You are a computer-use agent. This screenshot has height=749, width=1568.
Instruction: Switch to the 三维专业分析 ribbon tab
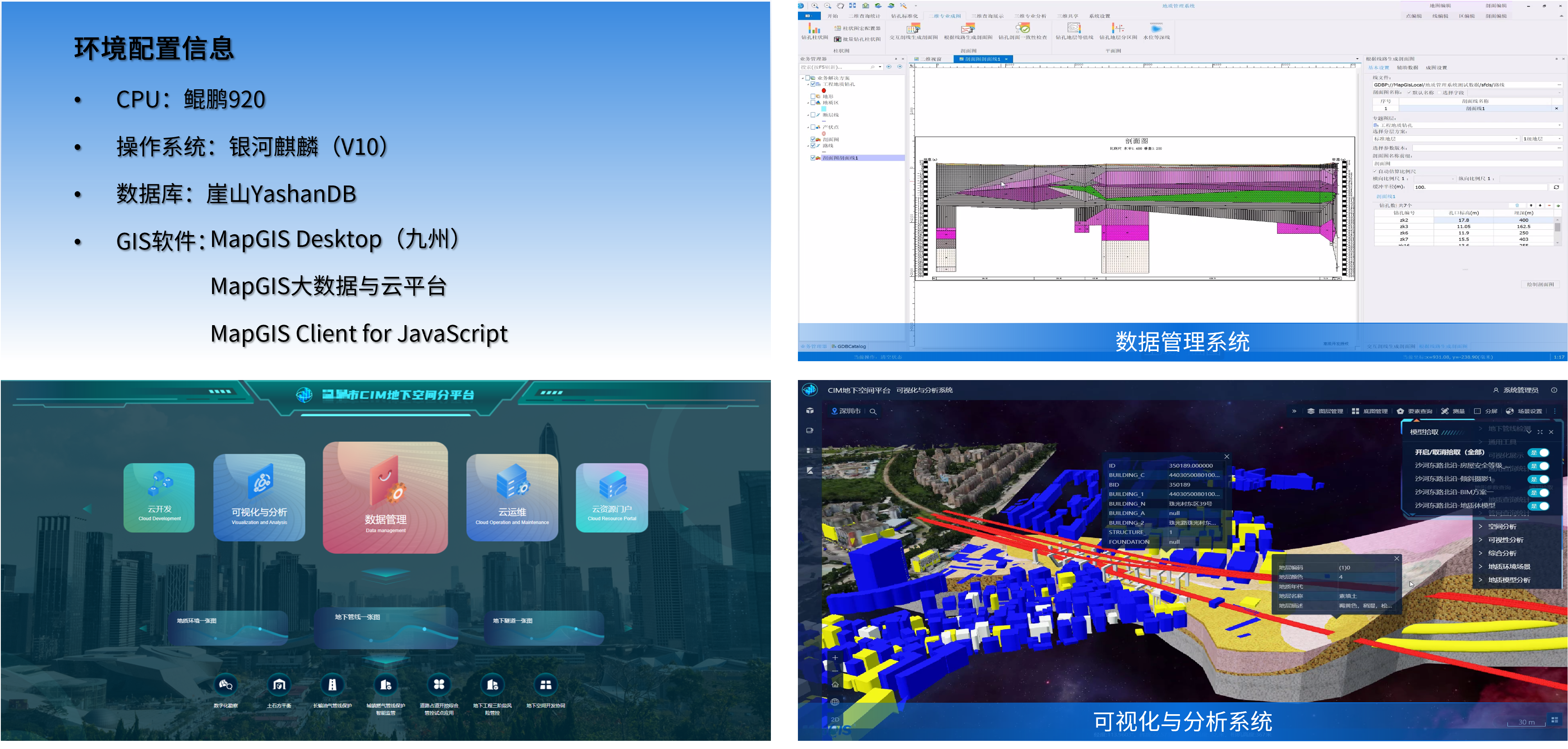pyautogui.click(x=1030, y=16)
